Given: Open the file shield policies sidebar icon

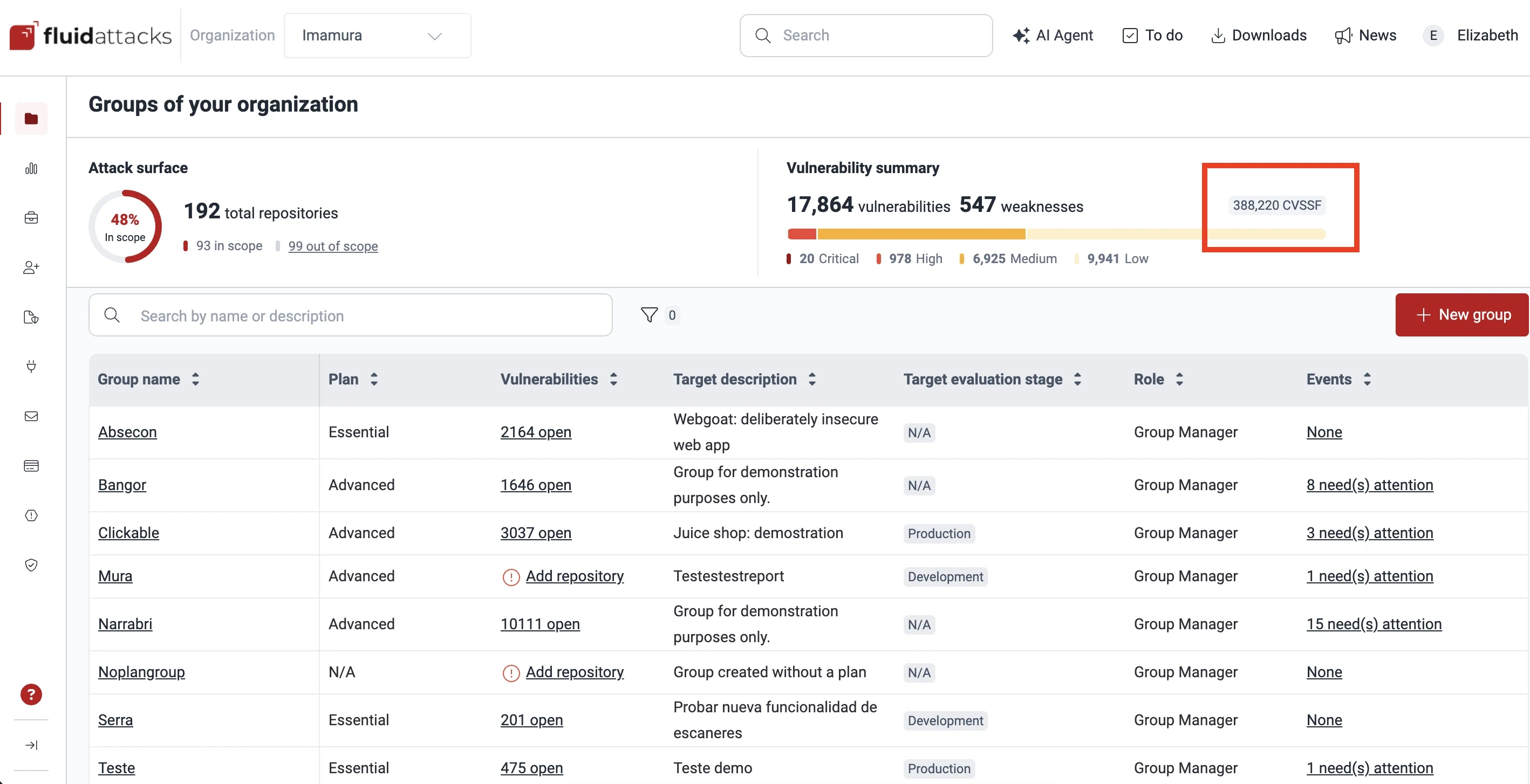Looking at the screenshot, I should tap(31, 318).
